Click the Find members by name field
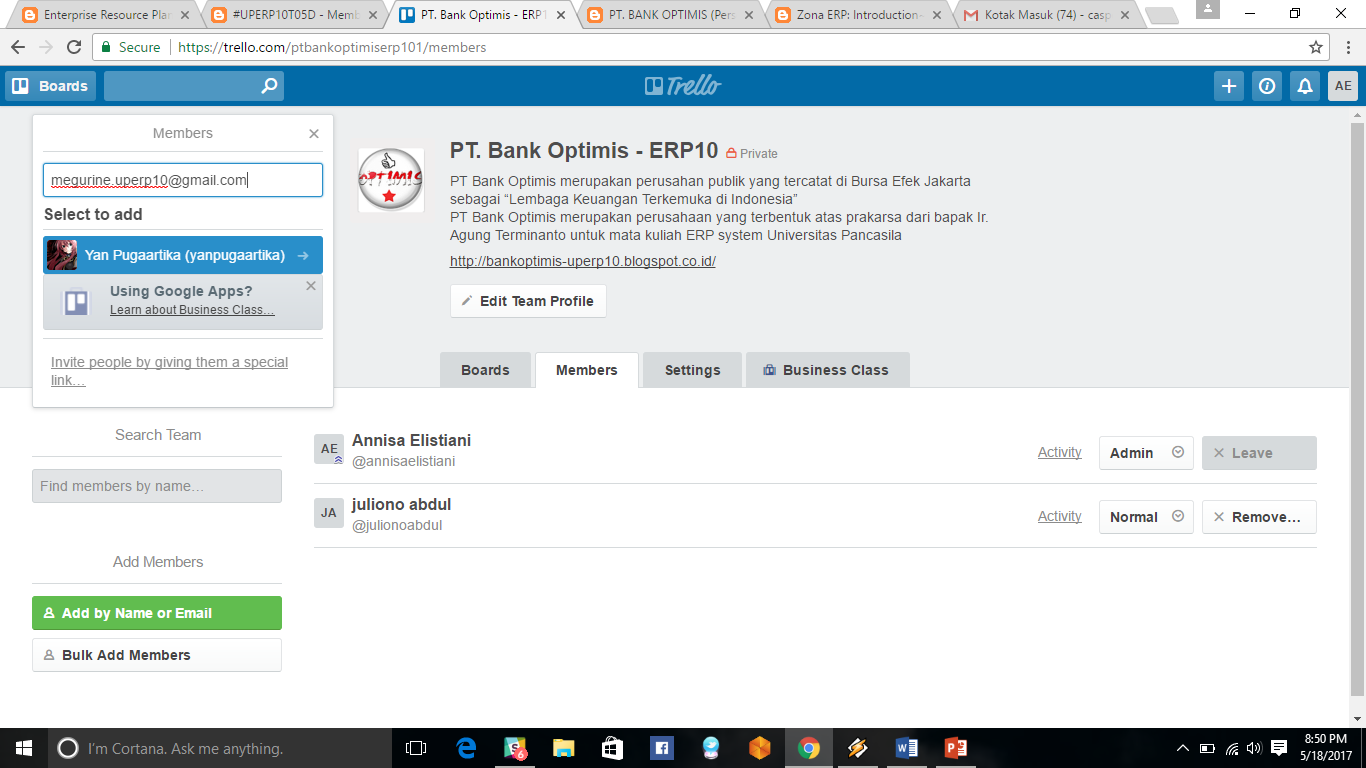Viewport: 1366px width, 768px height. (157, 486)
